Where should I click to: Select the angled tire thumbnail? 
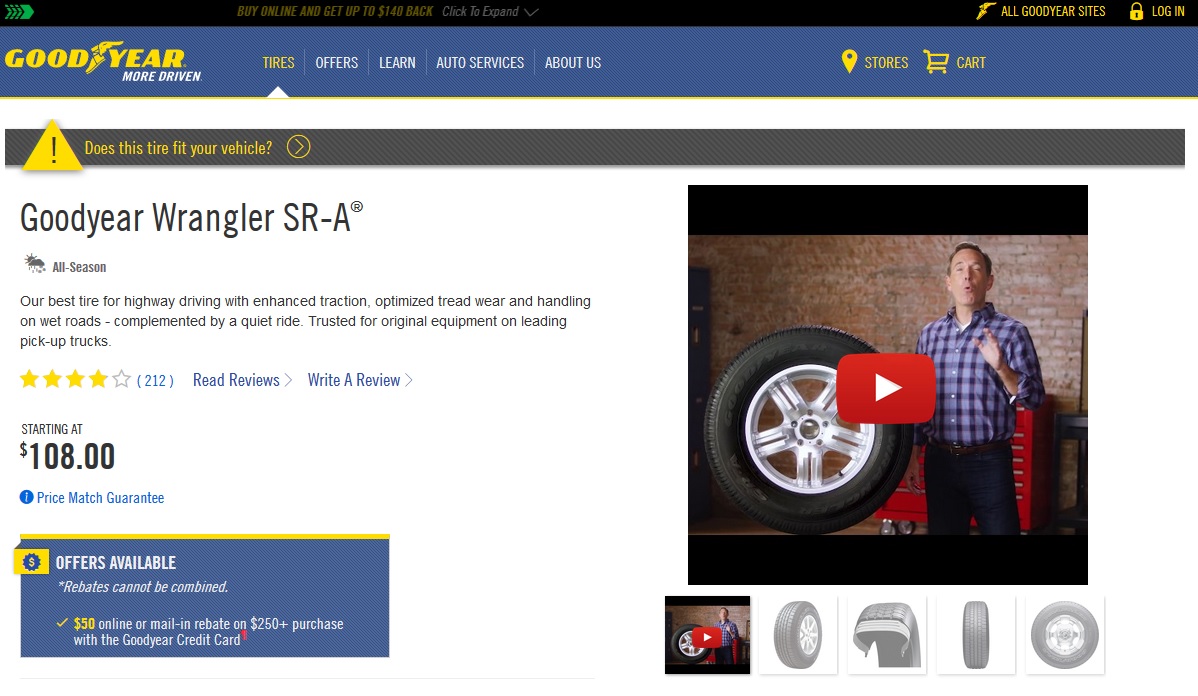(798, 635)
